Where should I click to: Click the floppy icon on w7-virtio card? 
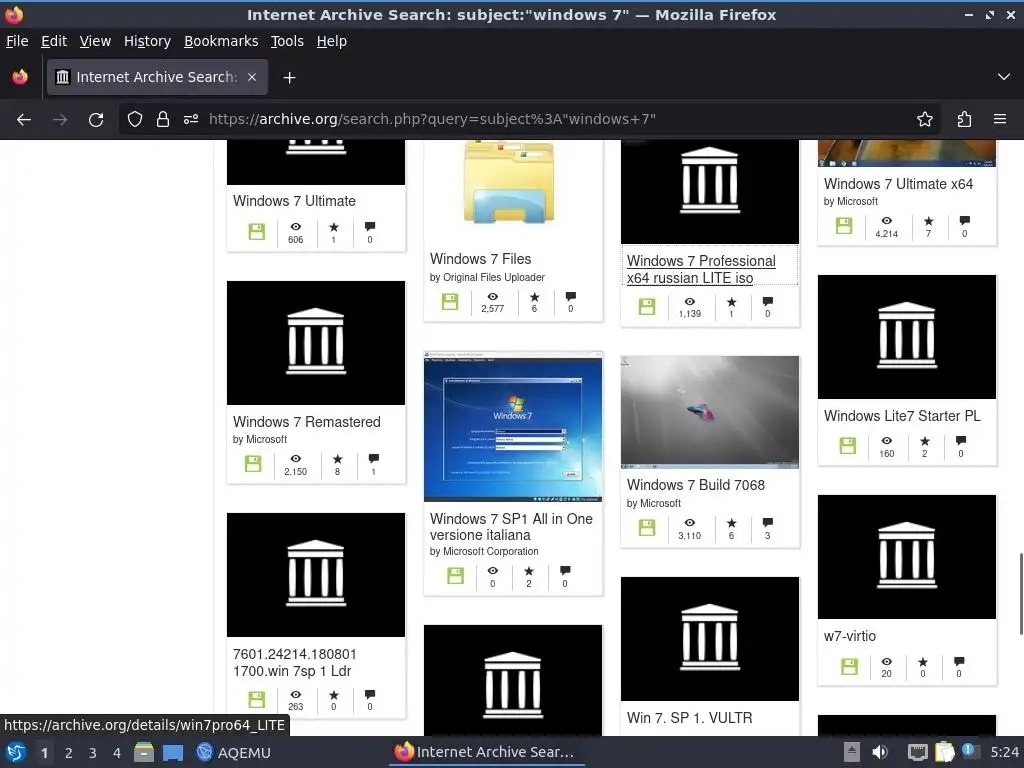(x=849, y=667)
